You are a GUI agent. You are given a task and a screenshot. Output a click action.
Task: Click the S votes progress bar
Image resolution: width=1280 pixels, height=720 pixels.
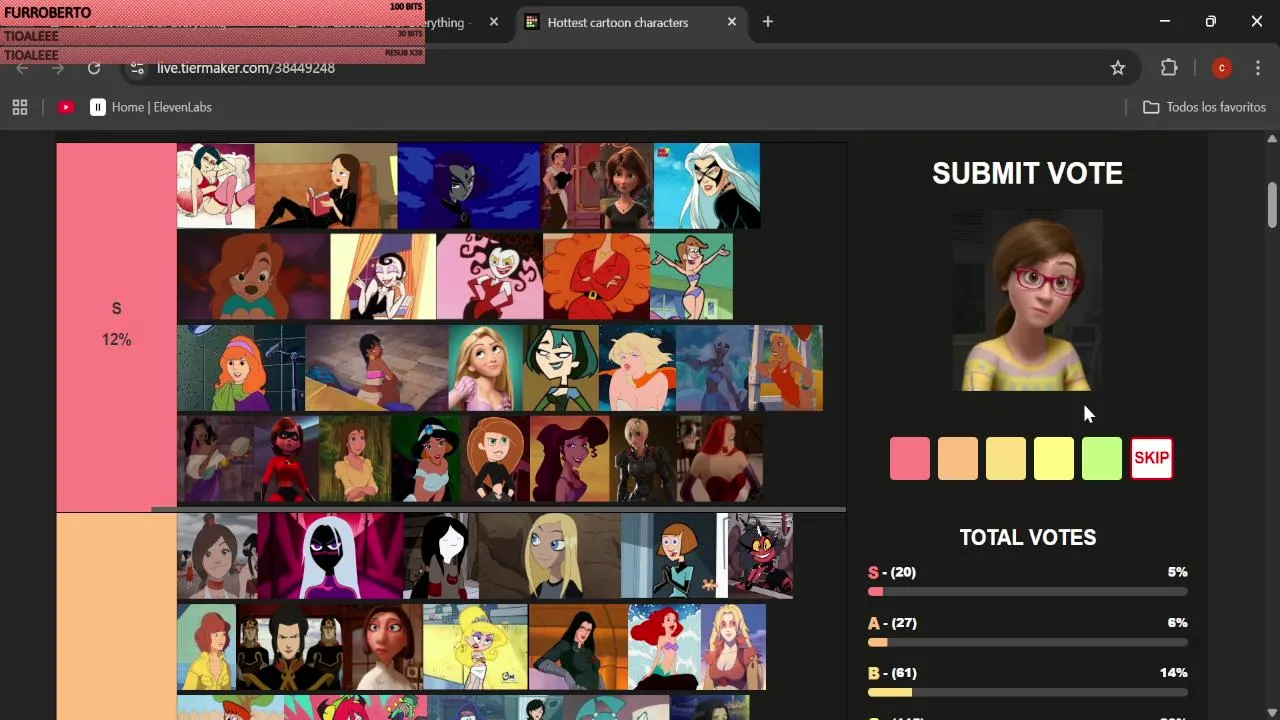pyautogui.click(x=1028, y=592)
